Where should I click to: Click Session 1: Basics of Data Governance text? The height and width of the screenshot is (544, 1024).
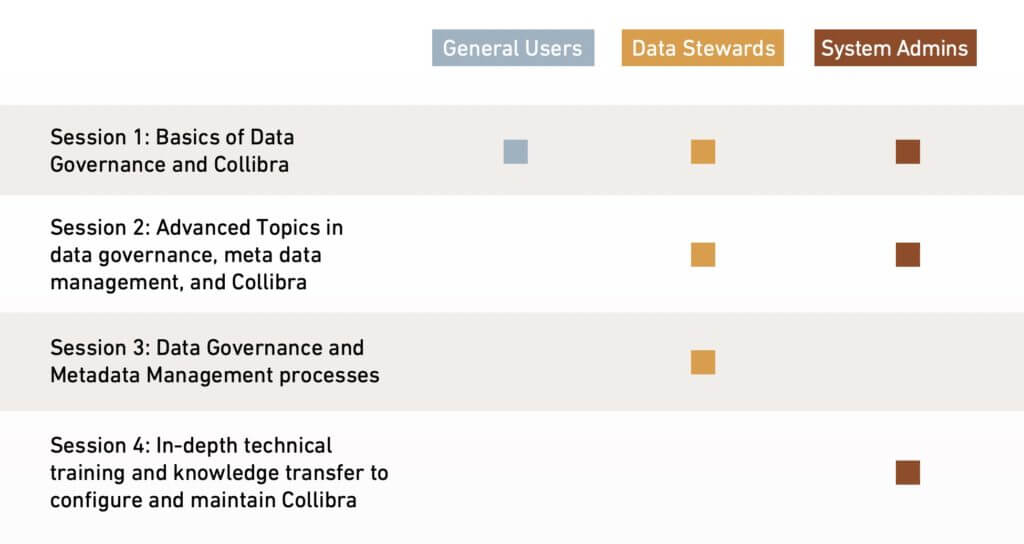point(172,151)
